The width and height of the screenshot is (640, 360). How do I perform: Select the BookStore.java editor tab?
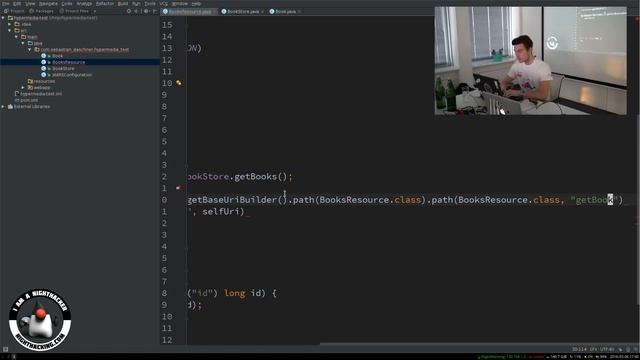(x=242, y=11)
